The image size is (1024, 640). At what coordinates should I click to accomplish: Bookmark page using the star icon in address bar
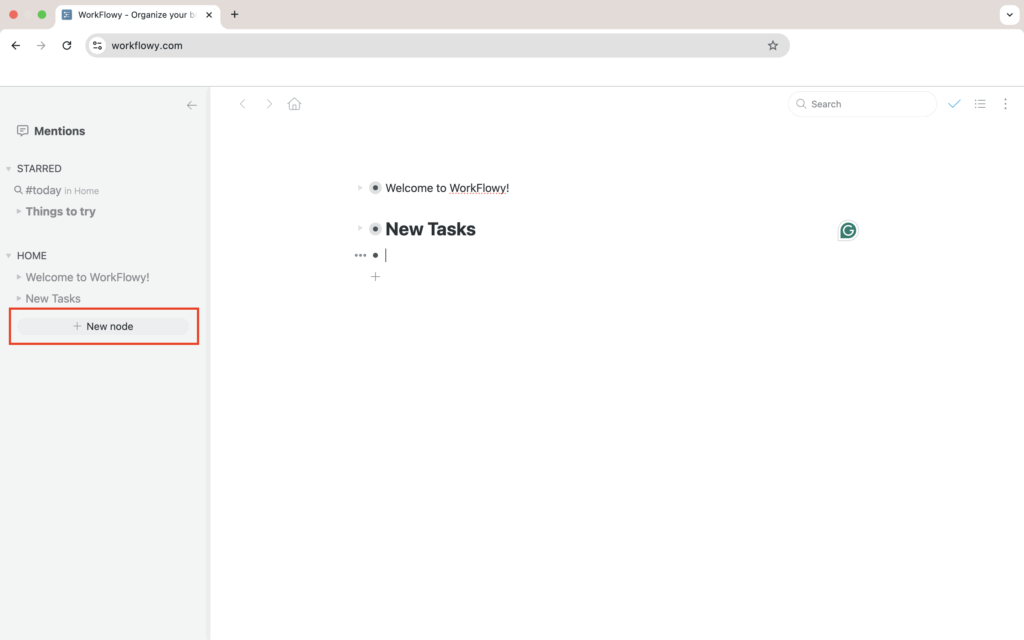pyautogui.click(x=772, y=45)
